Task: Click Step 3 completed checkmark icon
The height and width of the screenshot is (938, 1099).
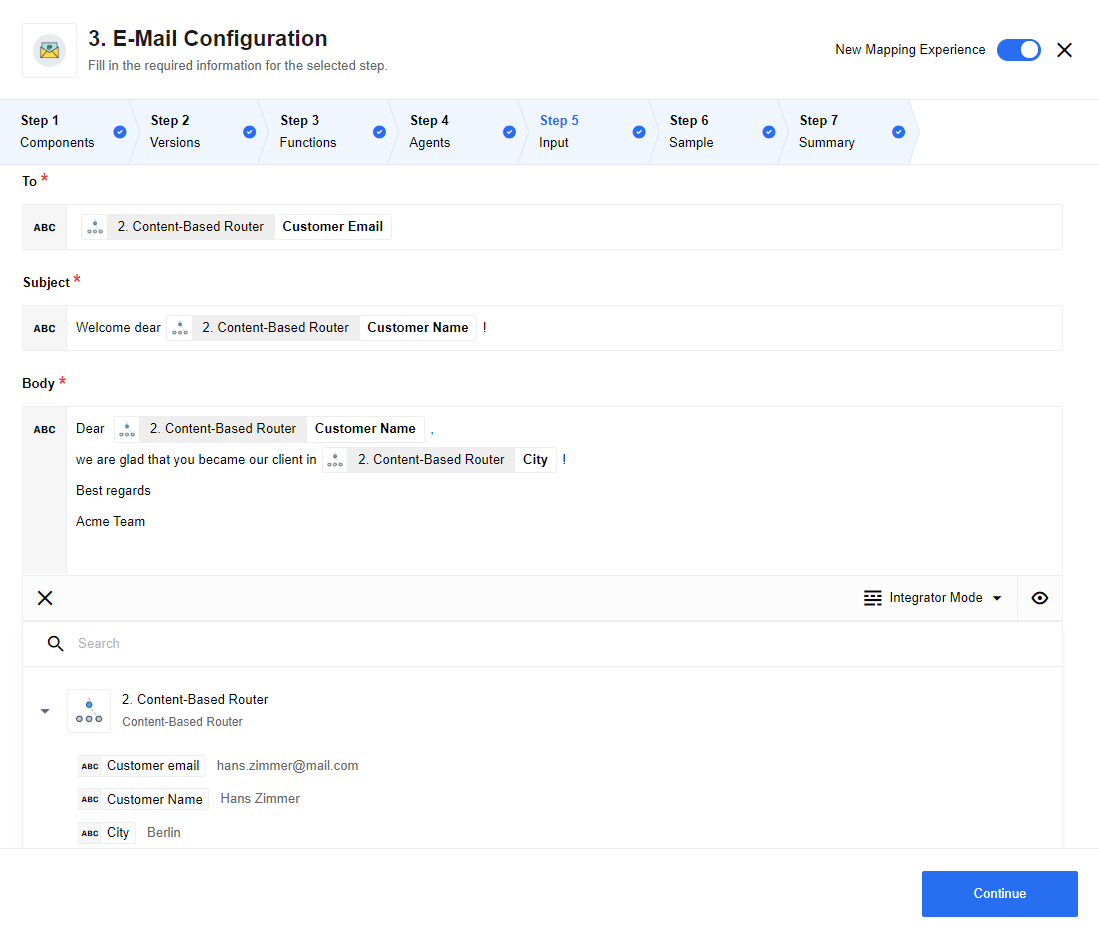Action: [x=379, y=132]
